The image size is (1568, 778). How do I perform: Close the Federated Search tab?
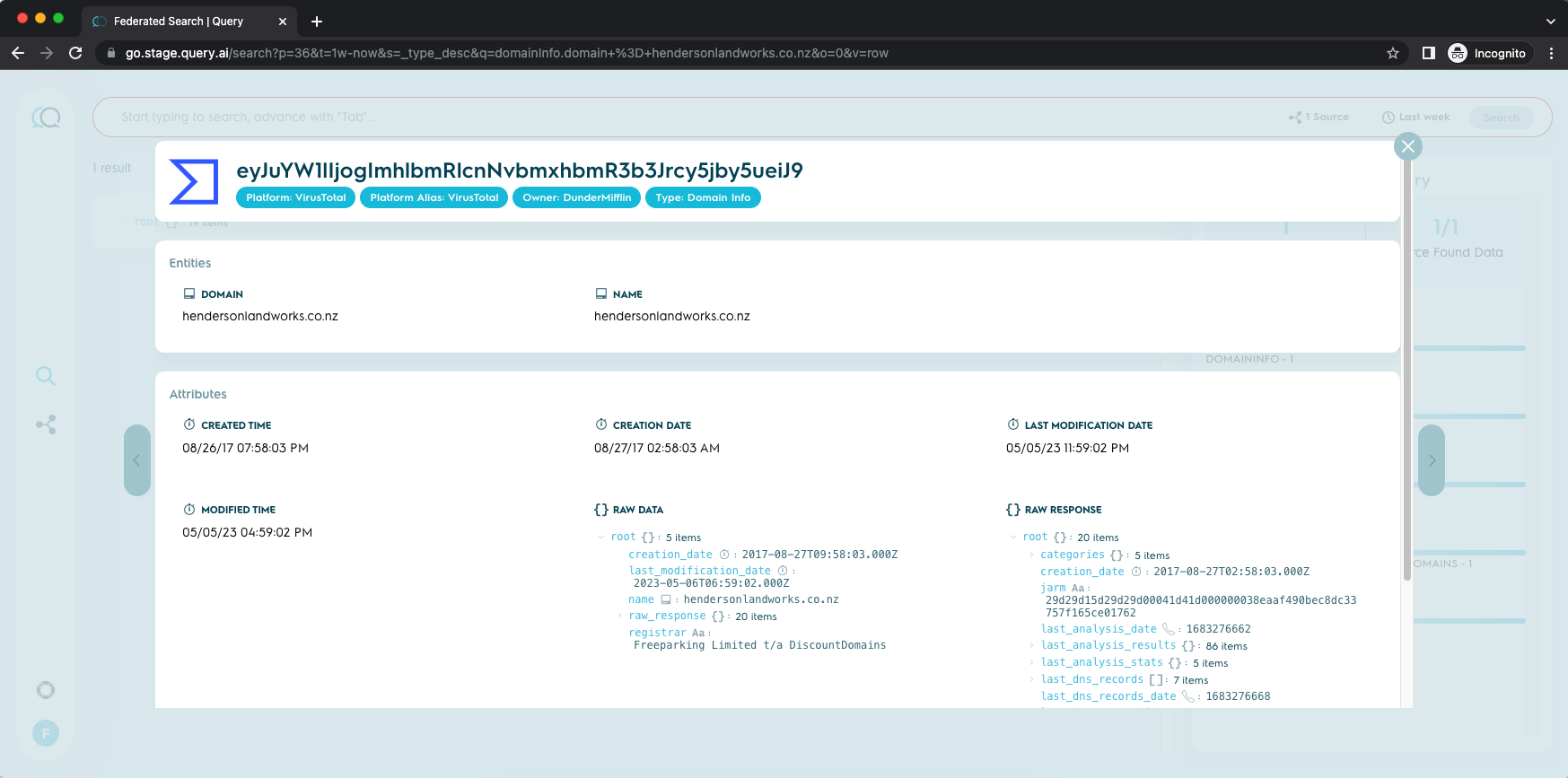click(283, 22)
